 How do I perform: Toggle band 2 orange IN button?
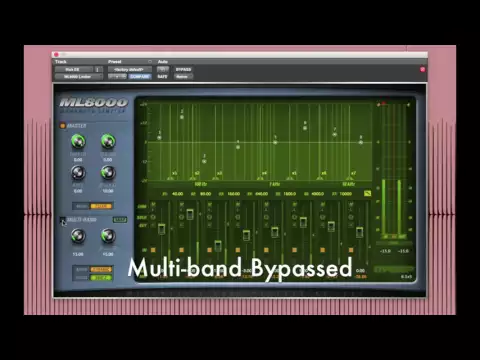pos(182,250)
